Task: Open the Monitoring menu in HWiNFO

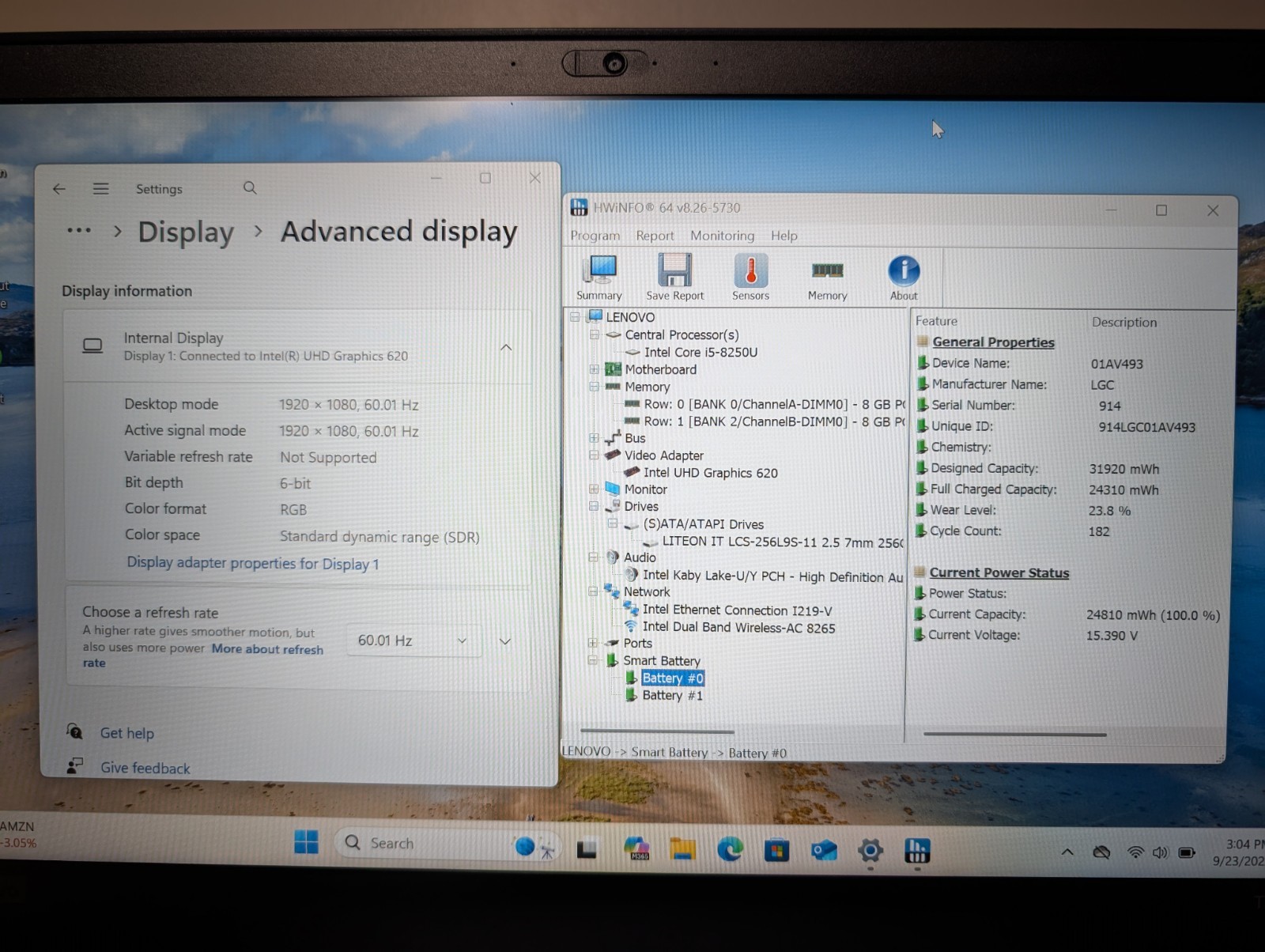Action: (x=722, y=236)
